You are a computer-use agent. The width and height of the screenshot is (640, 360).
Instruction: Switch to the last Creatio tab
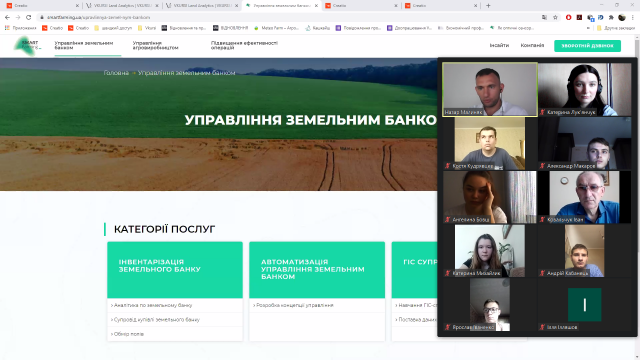(441, 6)
